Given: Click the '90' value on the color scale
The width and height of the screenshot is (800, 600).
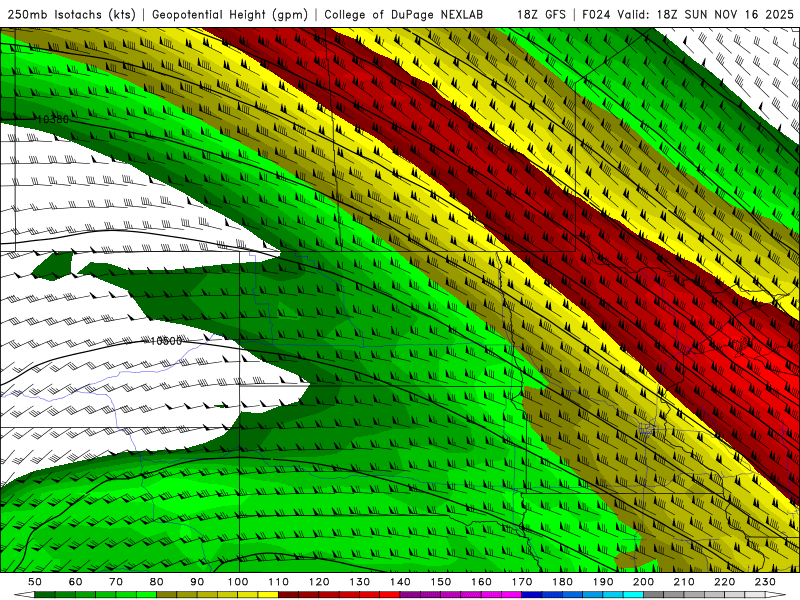Looking at the screenshot, I should pos(197,582).
